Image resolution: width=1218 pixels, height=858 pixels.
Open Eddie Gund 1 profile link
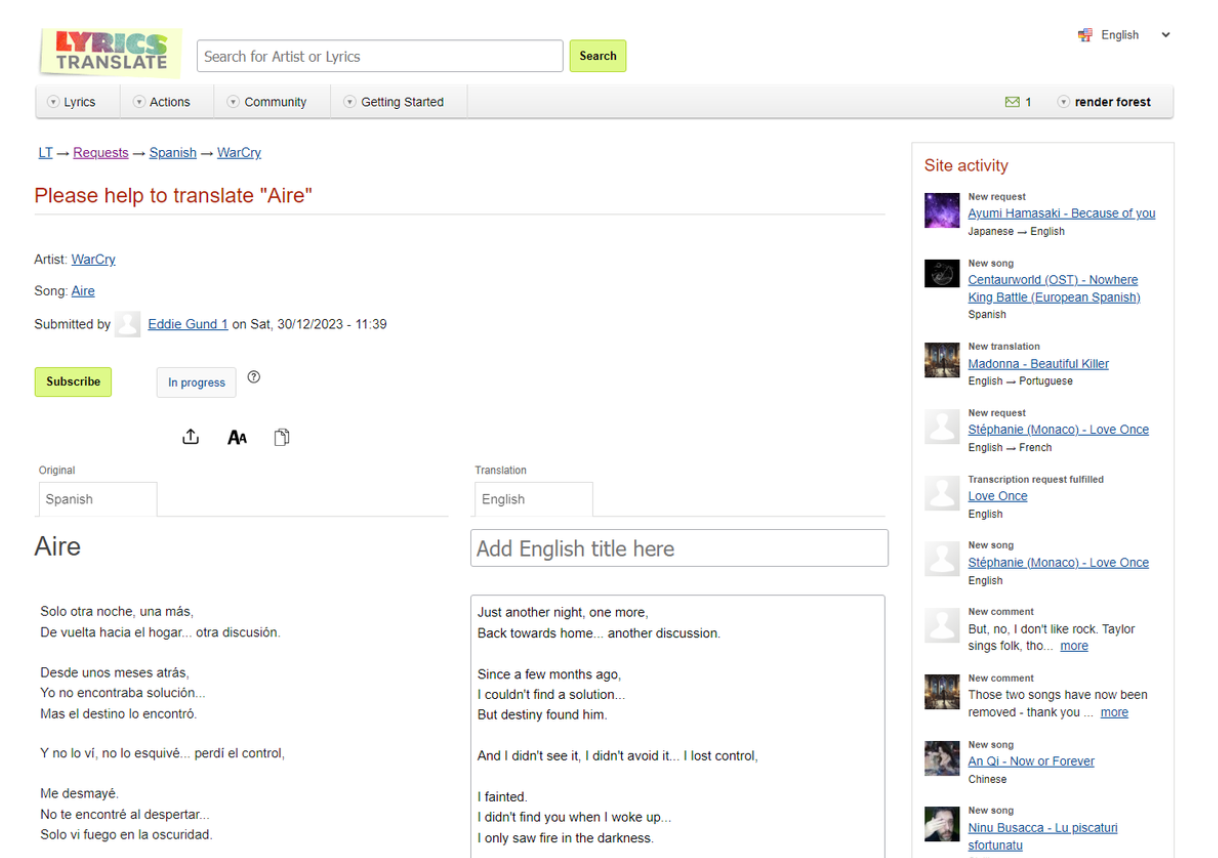[188, 324]
